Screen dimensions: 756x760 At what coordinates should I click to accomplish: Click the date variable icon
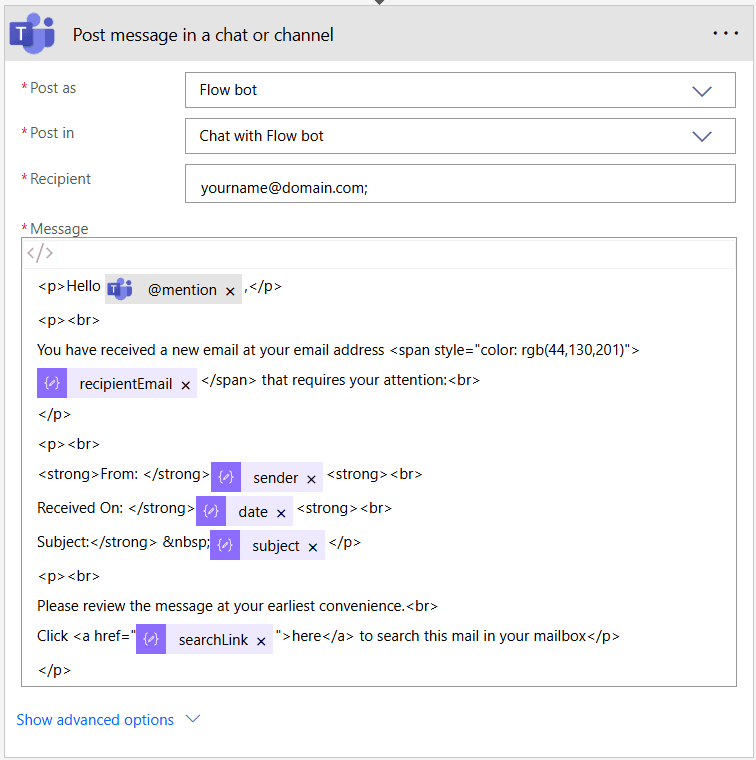(x=211, y=511)
